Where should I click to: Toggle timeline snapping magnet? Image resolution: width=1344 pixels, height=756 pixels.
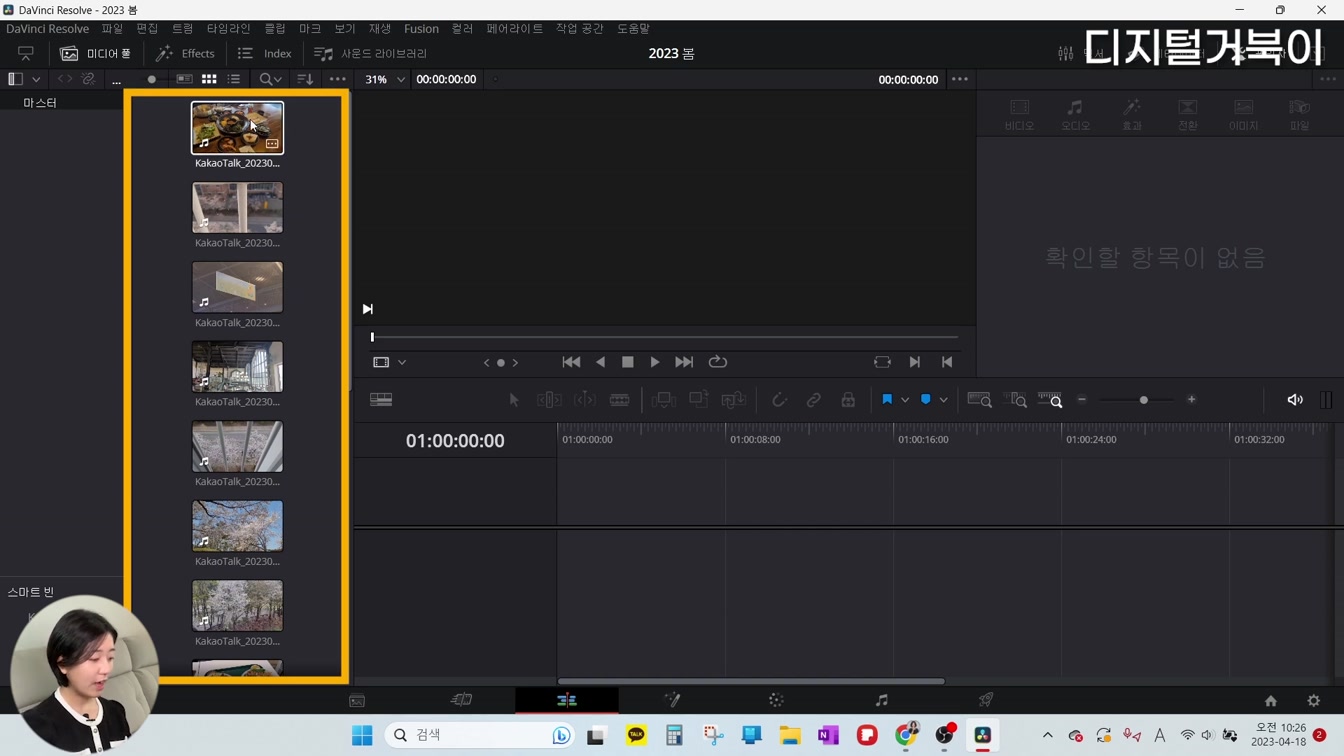(x=779, y=400)
